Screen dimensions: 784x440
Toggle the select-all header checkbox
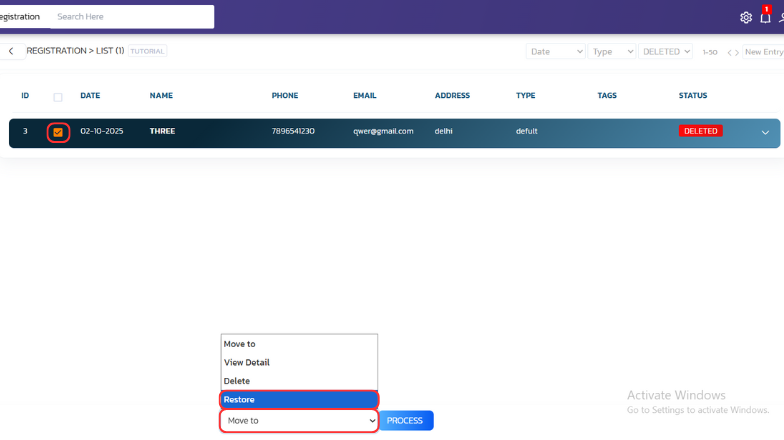click(x=58, y=97)
